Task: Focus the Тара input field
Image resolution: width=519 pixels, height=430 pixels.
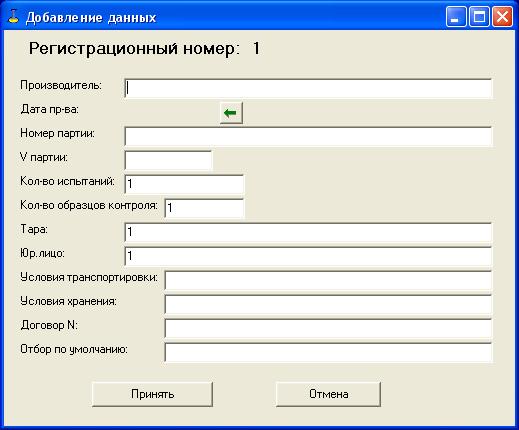Action: [x=308, y=232]
